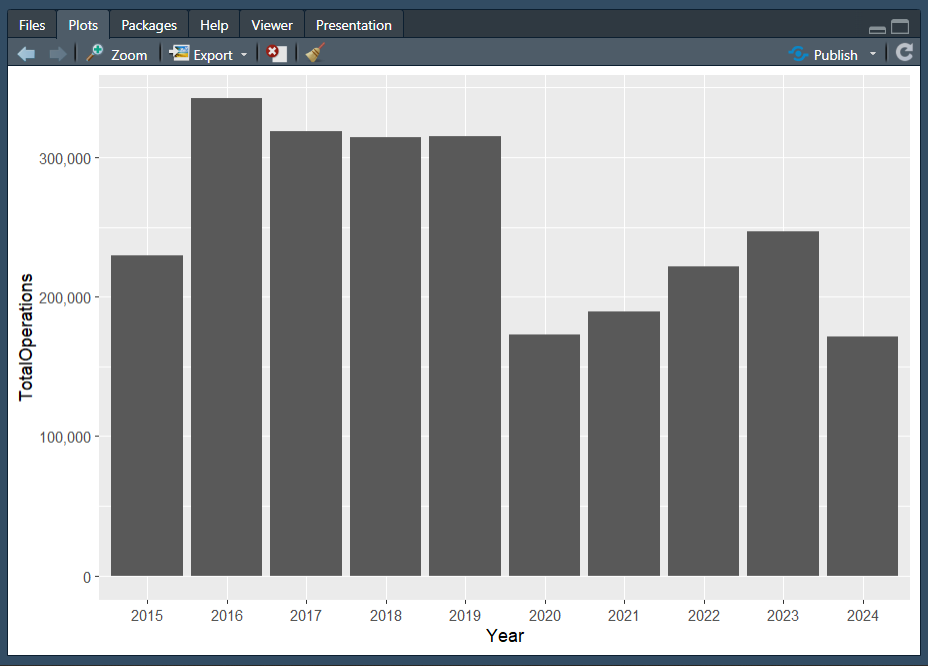Refresh the current plot
Screen dimensions: 928x666
tap(904, 54)
